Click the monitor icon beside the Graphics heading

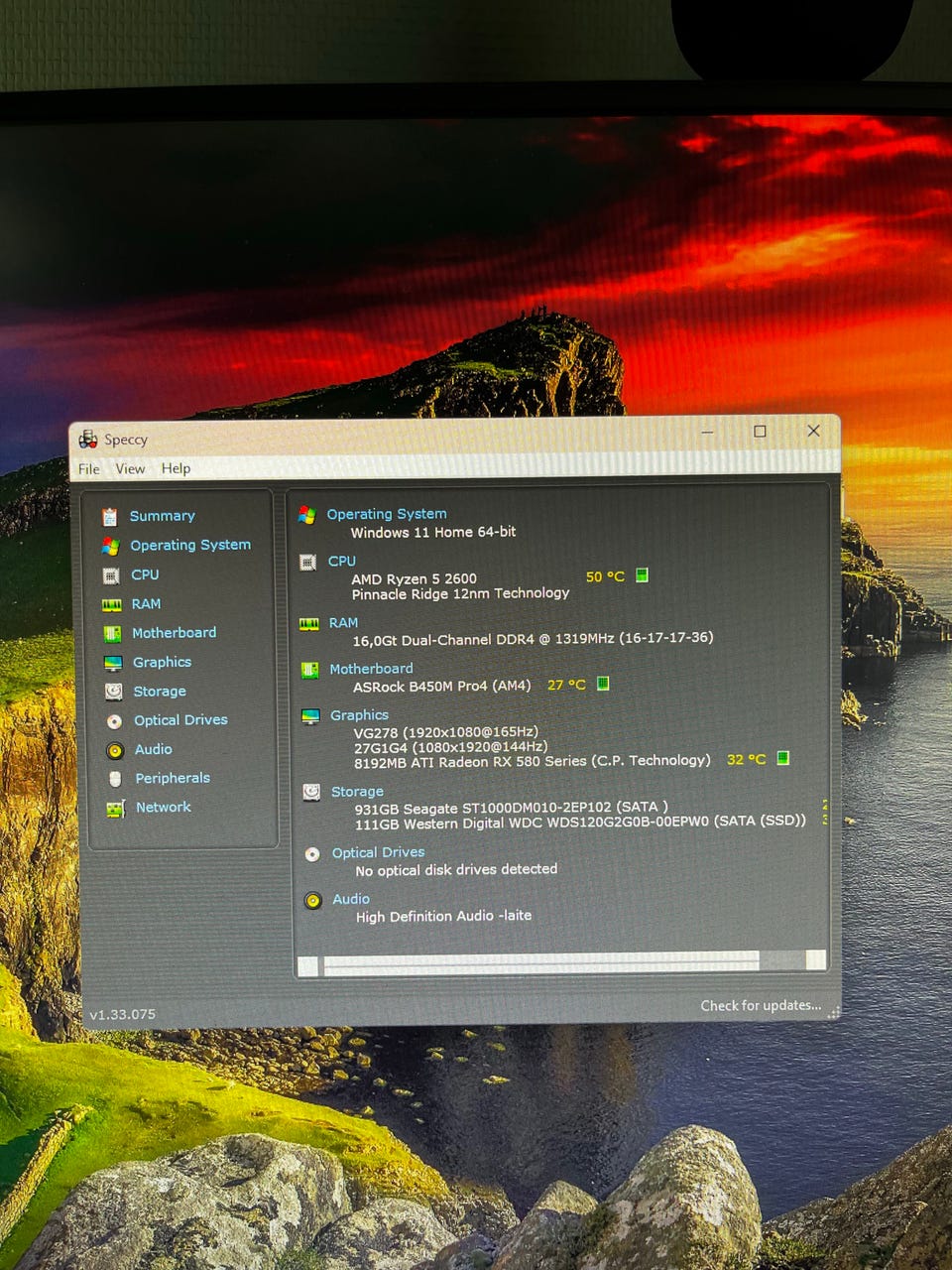310,715
